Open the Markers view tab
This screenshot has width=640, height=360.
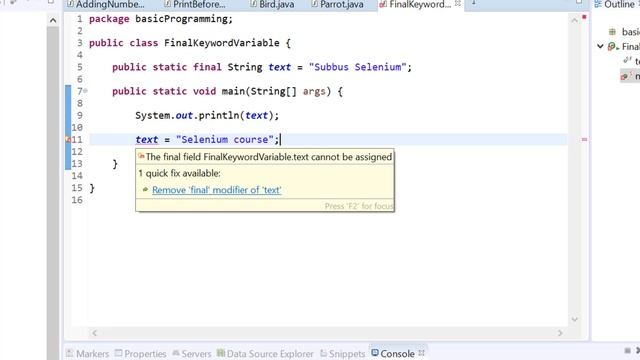point(88,353)
